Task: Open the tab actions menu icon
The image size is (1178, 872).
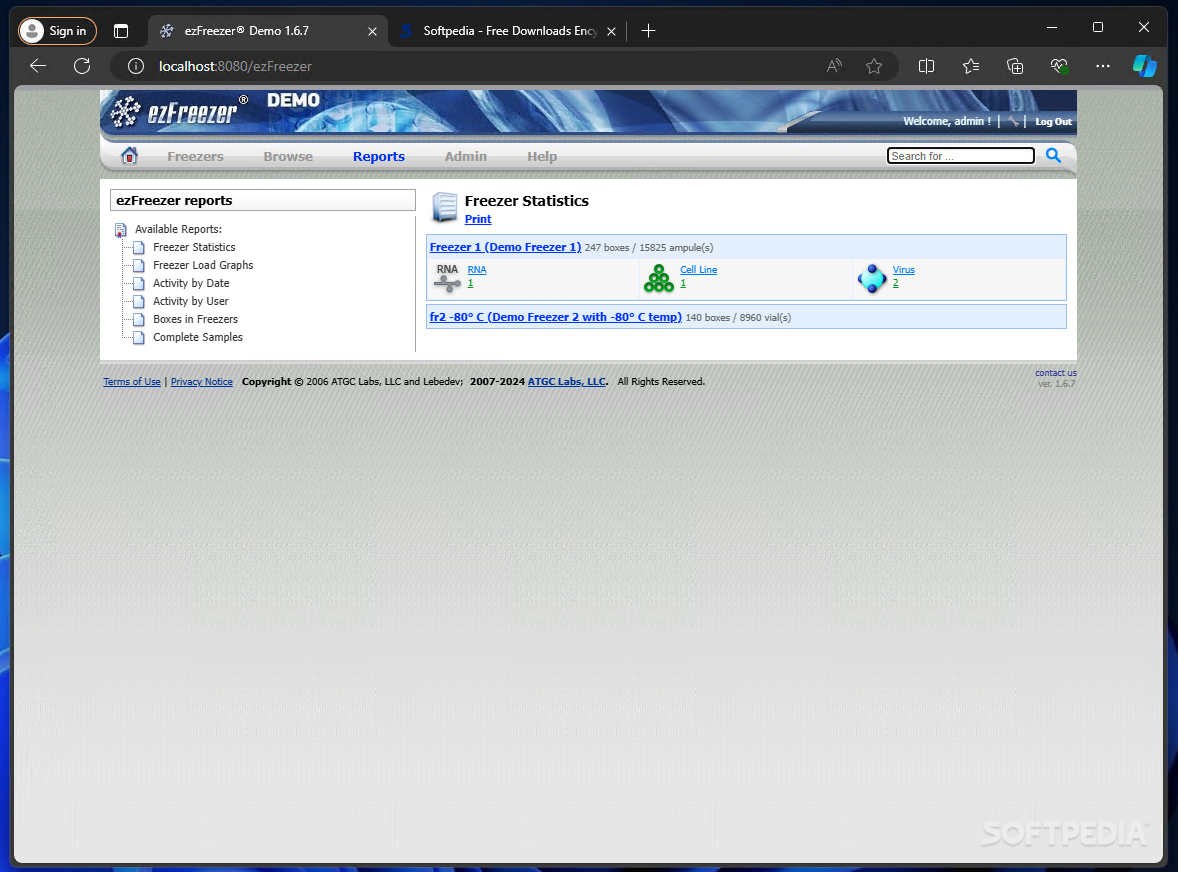Action: pos(121,31)
